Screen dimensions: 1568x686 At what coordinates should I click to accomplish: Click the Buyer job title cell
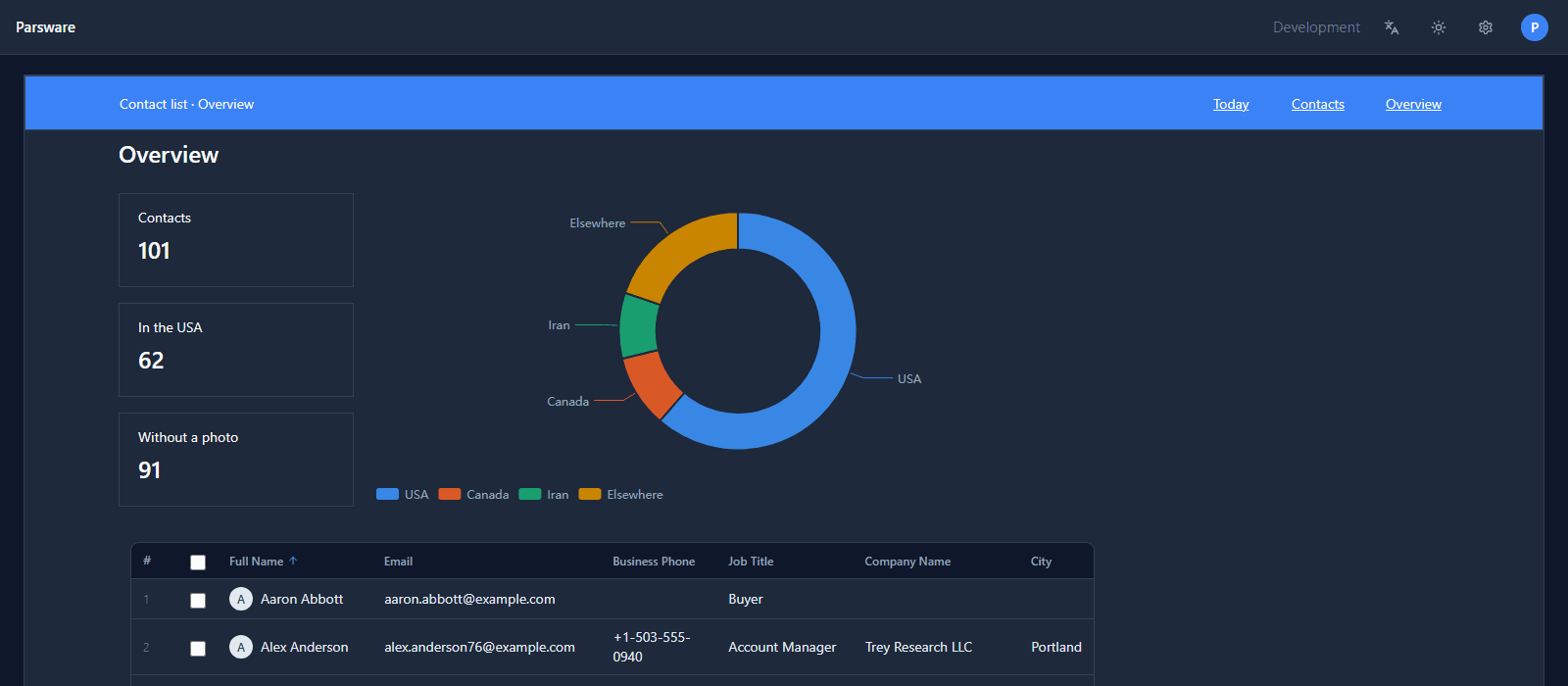click(745, 599)
